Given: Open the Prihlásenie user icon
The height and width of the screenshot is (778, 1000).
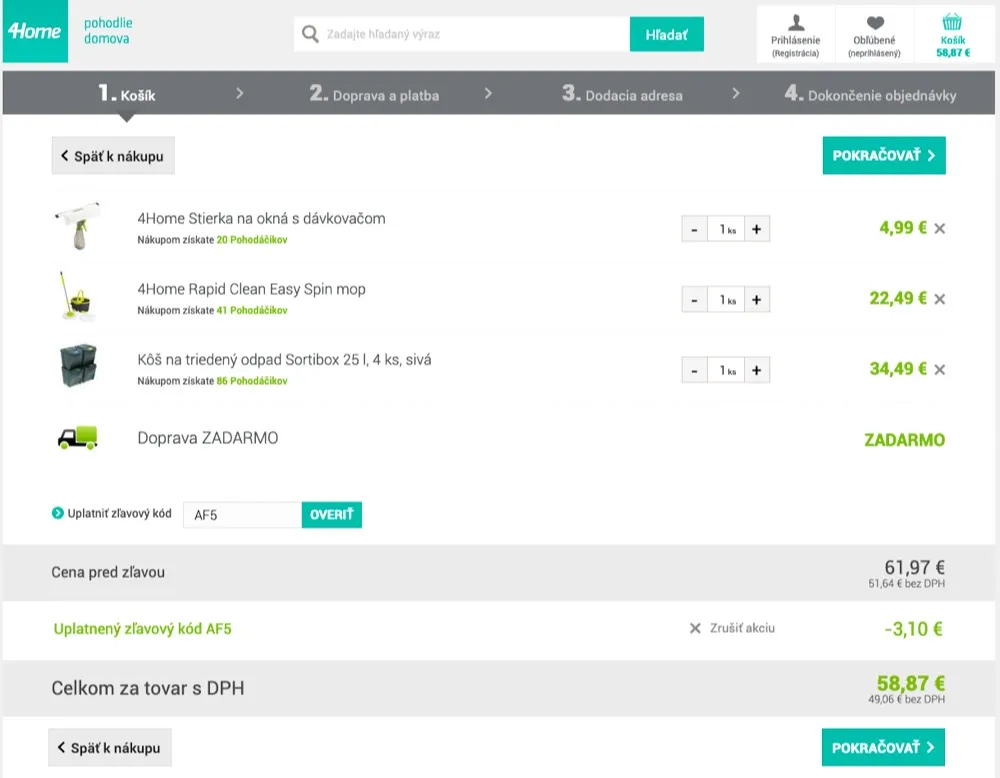Looking at the screenshot, I should [795, 23].
